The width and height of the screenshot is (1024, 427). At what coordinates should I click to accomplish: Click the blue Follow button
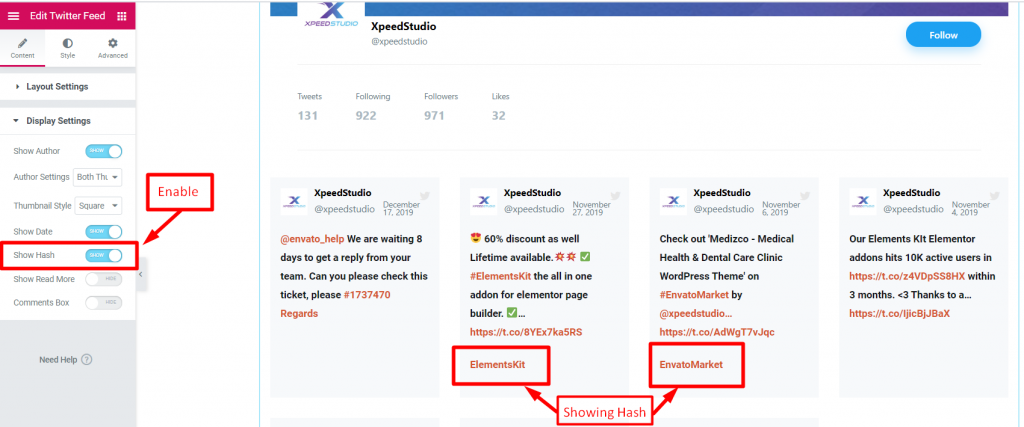943,35
